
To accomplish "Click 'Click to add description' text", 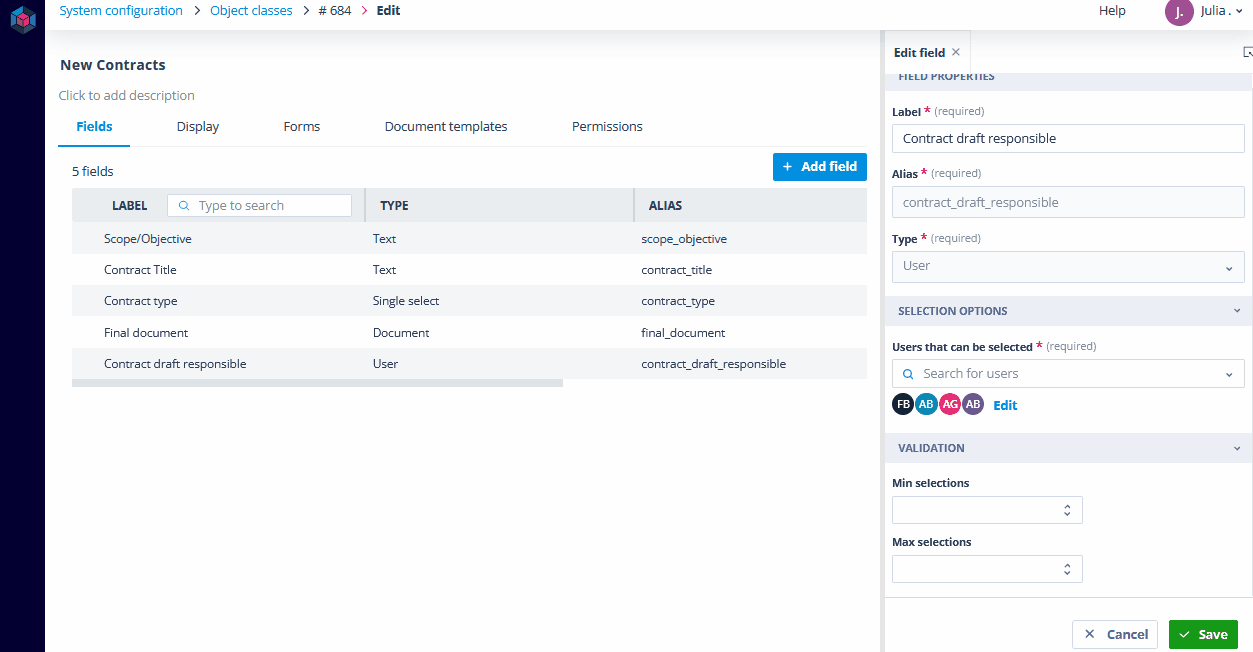I will [x=127, y=96].
